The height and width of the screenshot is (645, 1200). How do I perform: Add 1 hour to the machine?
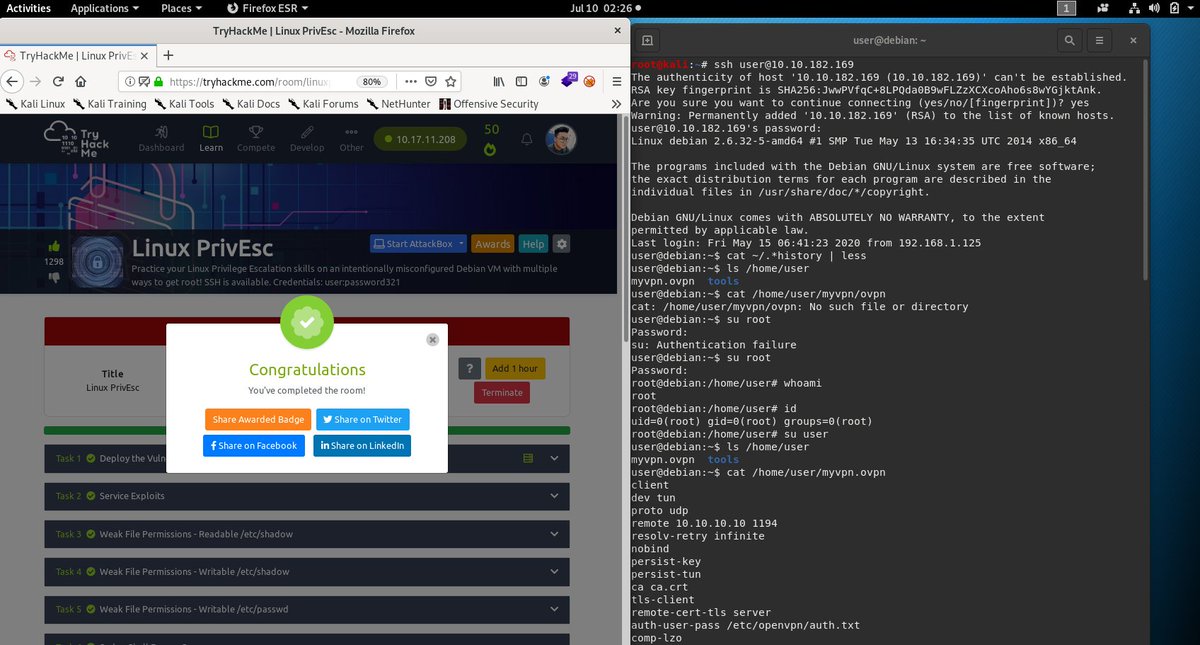point(515,368)
